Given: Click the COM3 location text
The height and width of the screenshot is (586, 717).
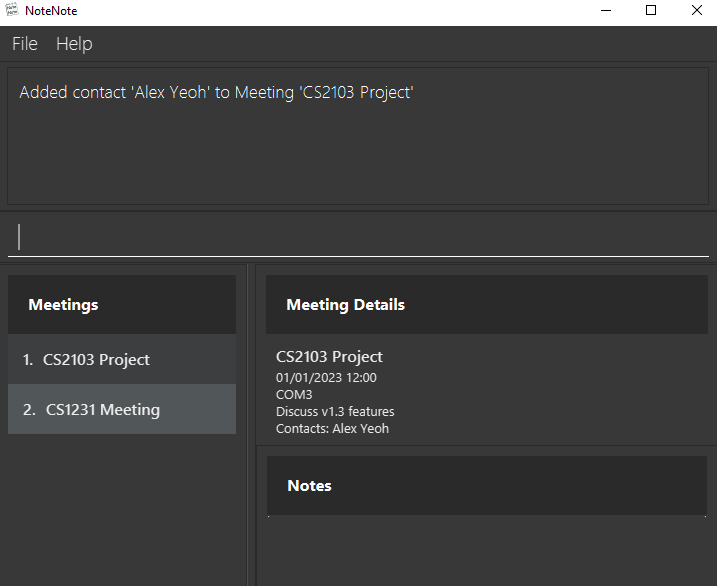Looking at the screenshot, I should pyautogui.click(x=294, y=394).
